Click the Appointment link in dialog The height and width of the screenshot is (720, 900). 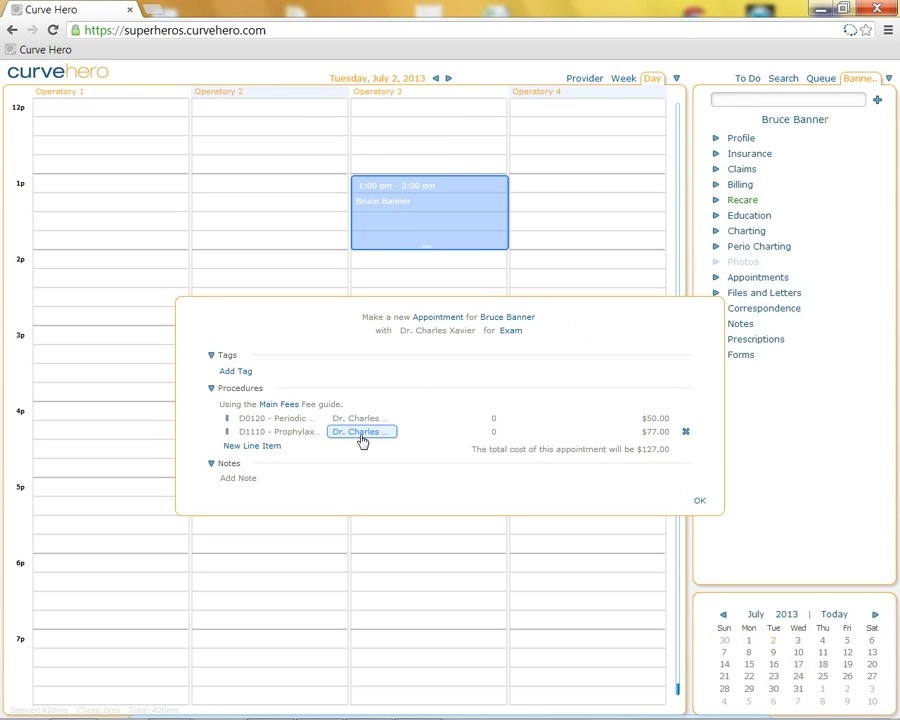pyautogui.click(x=437, y=317)
